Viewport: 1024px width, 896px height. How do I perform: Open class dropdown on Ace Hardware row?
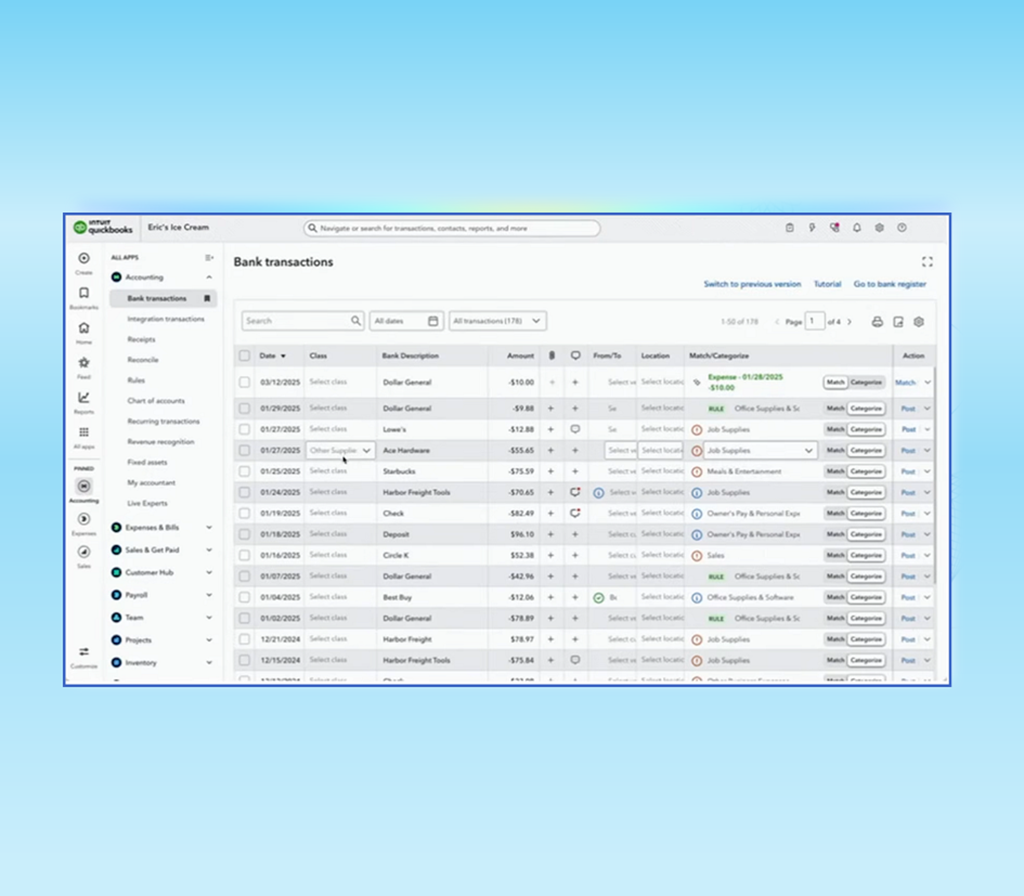[x=340, y=451]
